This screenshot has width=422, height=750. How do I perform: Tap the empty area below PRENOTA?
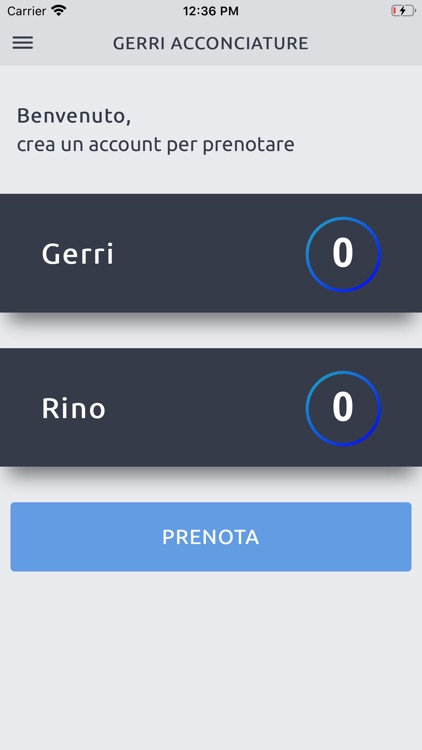click(211, 660)
